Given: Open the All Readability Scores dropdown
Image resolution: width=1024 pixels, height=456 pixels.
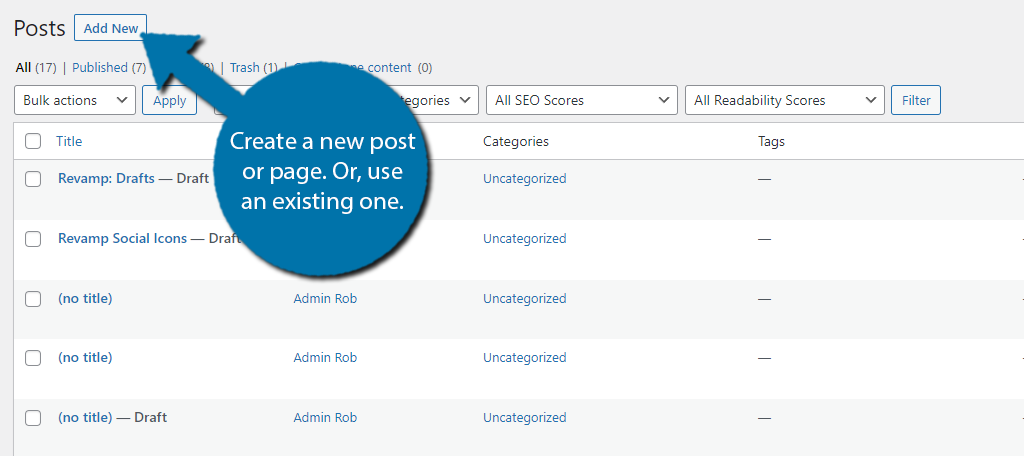Looking at the screenshot, I should 784,100.
